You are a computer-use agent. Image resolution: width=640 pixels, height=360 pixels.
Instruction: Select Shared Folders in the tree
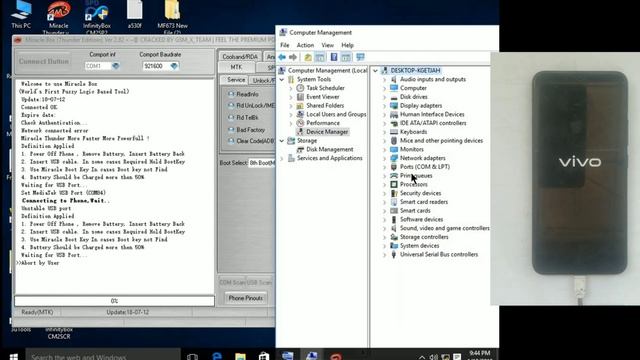tap(325, 106)
